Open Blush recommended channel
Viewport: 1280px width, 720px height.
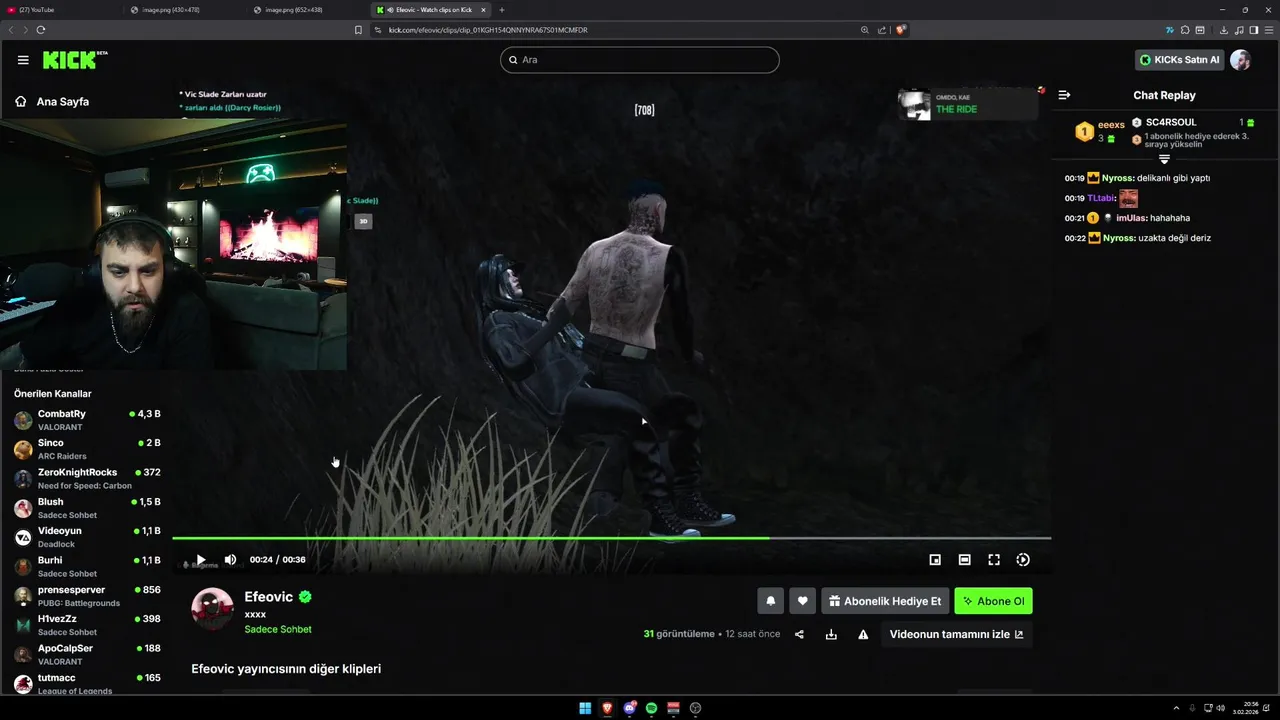pyautogui.click(x=87, y=508)
